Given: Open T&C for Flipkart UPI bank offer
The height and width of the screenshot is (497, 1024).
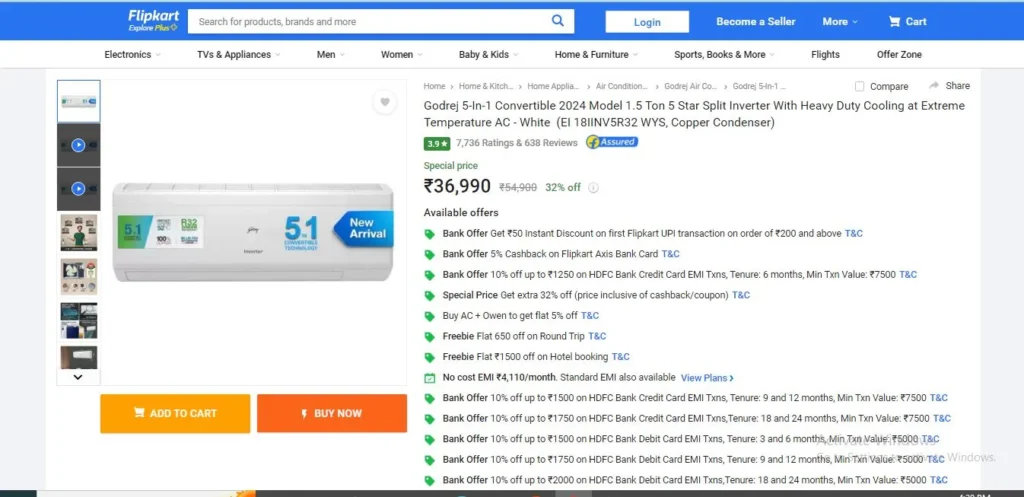Looking at the screenshot, I should coord(854,233).
